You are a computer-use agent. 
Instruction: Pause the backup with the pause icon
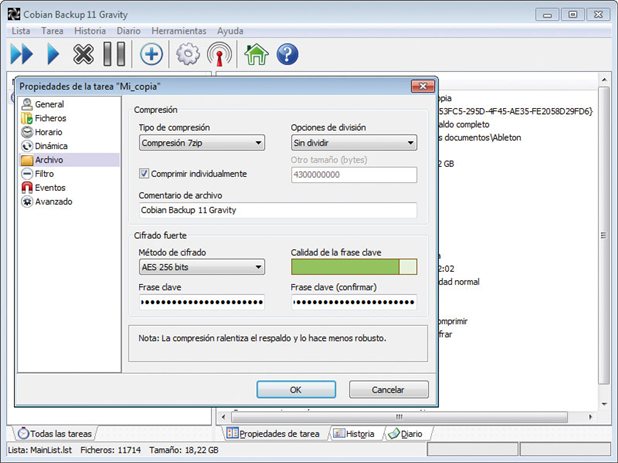click(x=114, y=54)
